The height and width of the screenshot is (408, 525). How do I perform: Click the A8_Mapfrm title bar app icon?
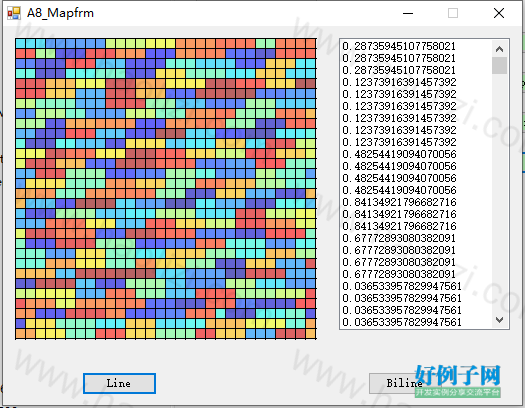14,13
